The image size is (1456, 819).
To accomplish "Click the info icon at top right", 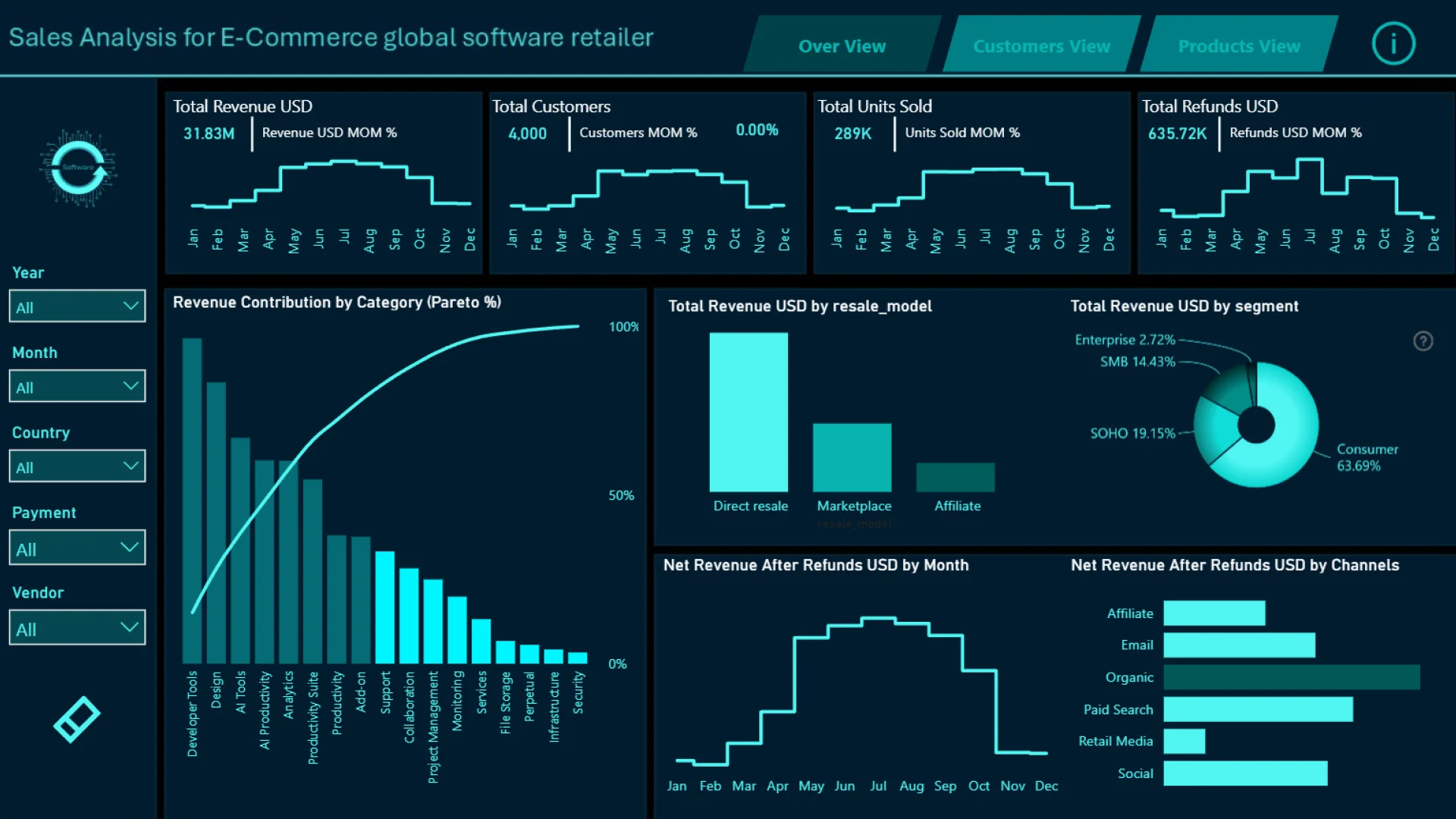I will coord(1393,44).
